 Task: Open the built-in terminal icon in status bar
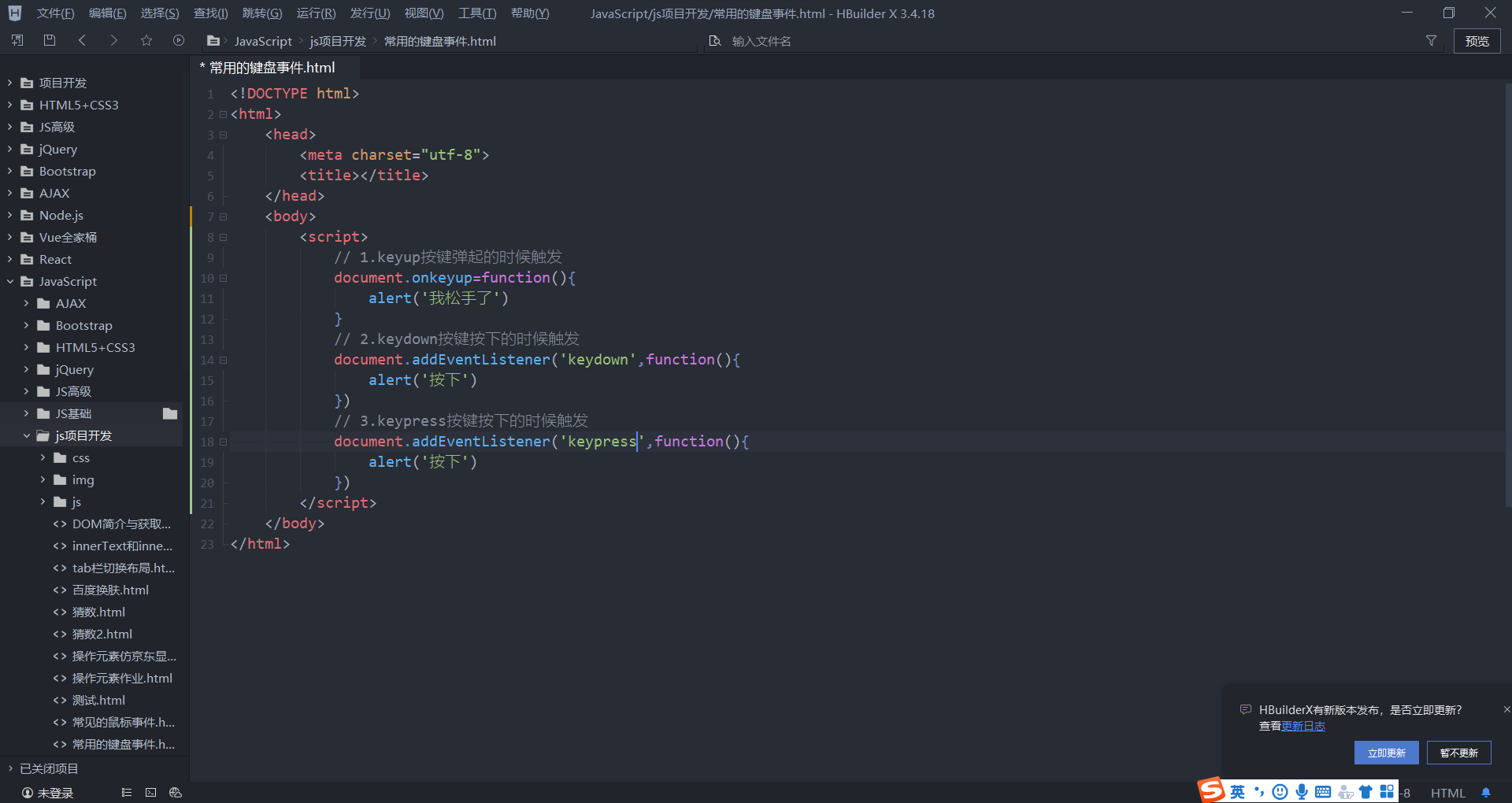[x=150, y=793]
